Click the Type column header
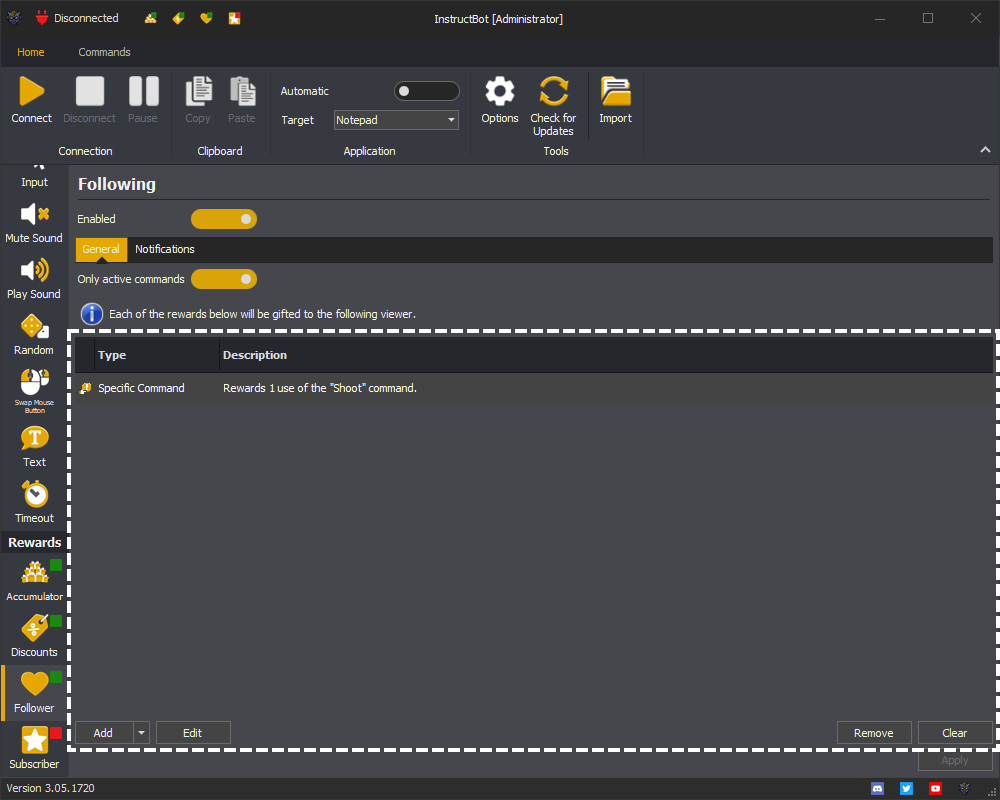This screenshot has width=1000, height=800. [158, 355]
